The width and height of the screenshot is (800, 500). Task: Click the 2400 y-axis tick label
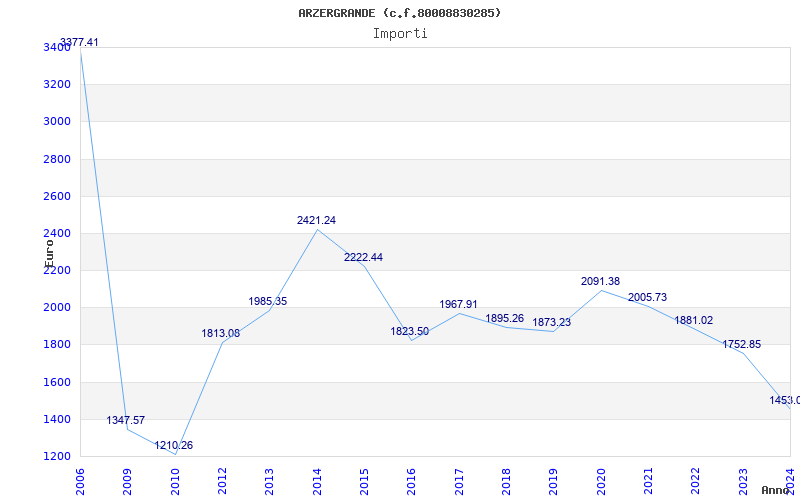point(57,234)
